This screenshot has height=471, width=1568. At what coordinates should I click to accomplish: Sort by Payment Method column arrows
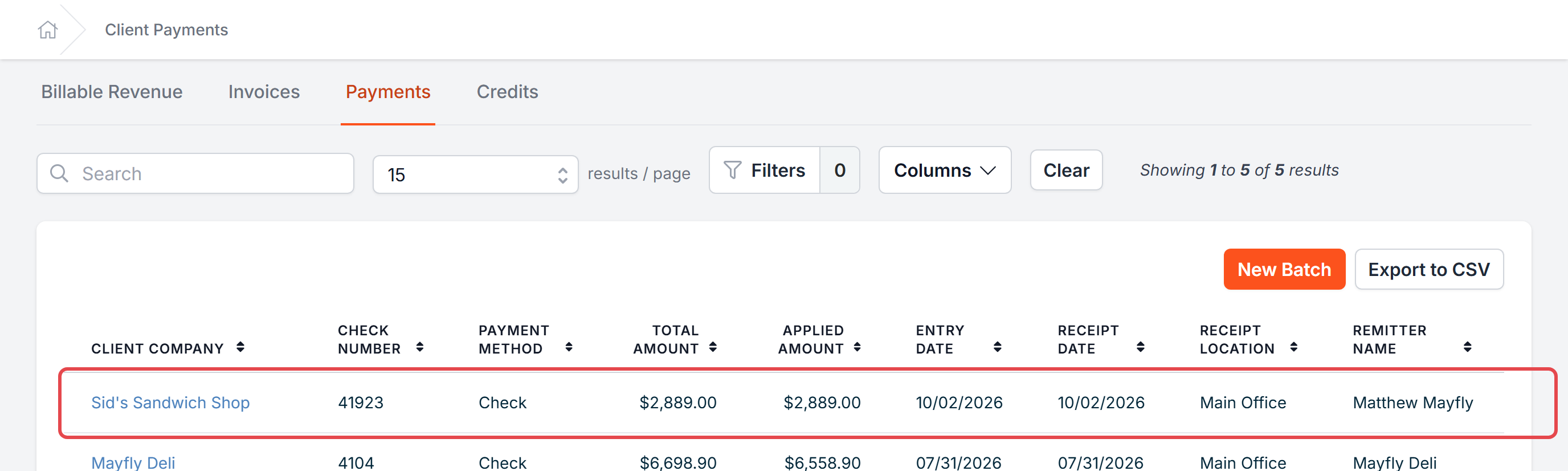[569, 347]
